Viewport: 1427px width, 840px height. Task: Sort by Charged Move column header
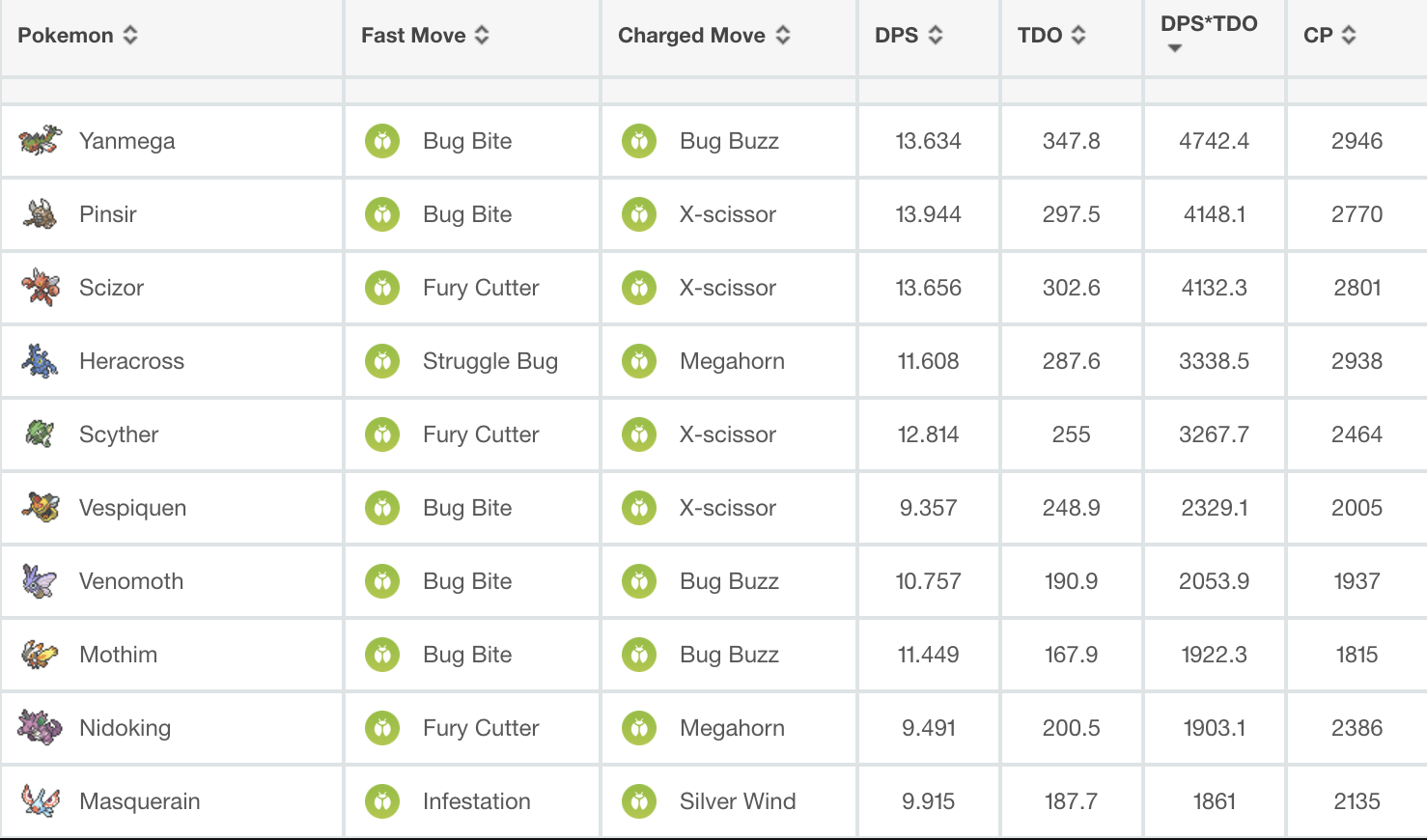coord(704,36)
